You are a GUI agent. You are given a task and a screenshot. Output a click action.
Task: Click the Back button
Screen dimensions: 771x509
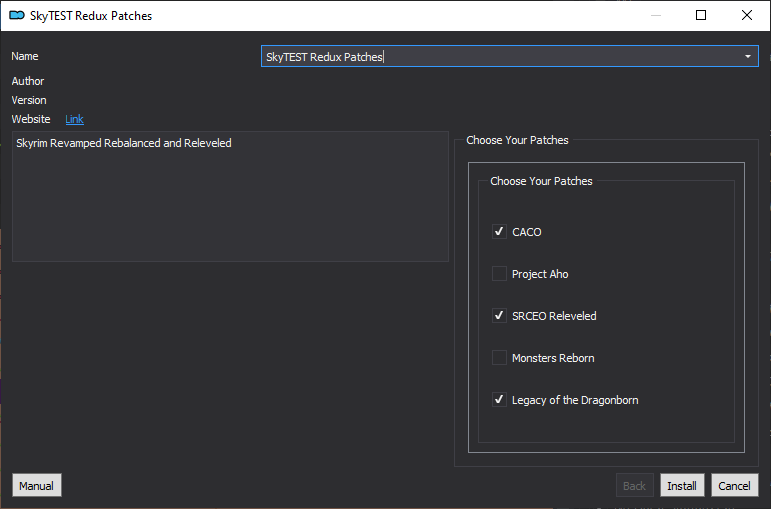click(x=634, y=486)
